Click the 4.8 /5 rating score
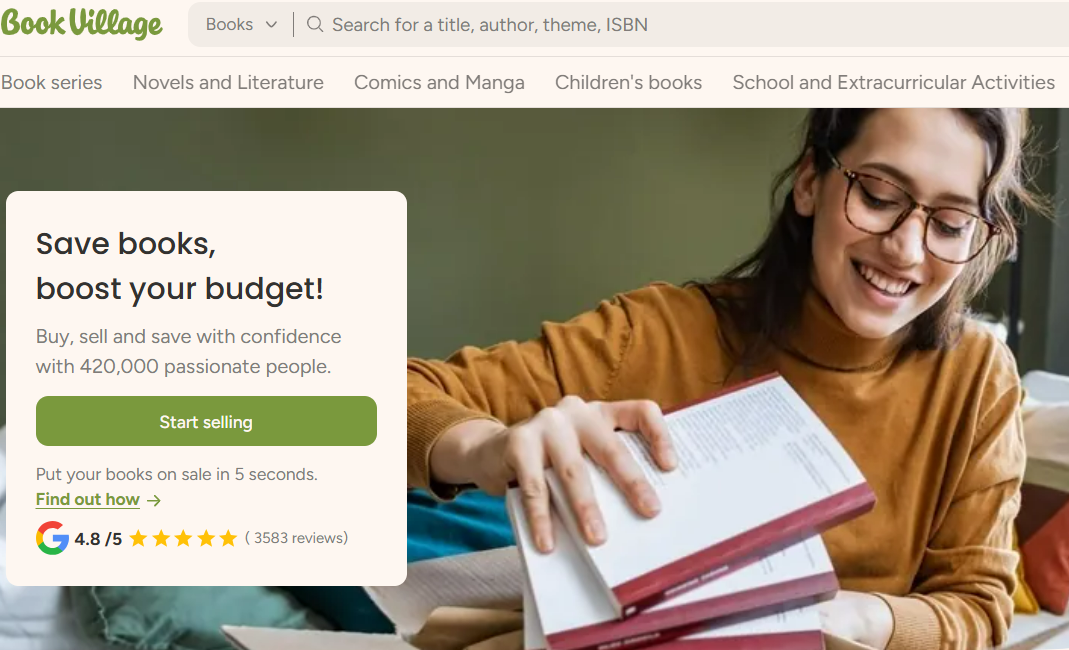Viewport: 1069px width, 650px height. click(x=98, y=539)
